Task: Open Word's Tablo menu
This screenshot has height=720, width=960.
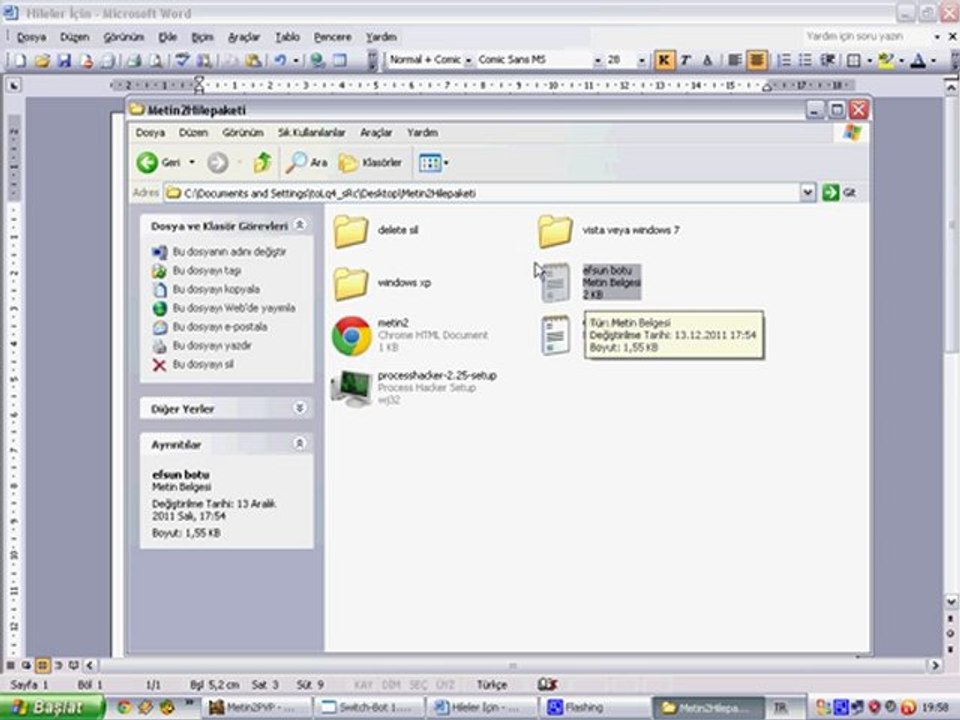Action: coord(287,37)
